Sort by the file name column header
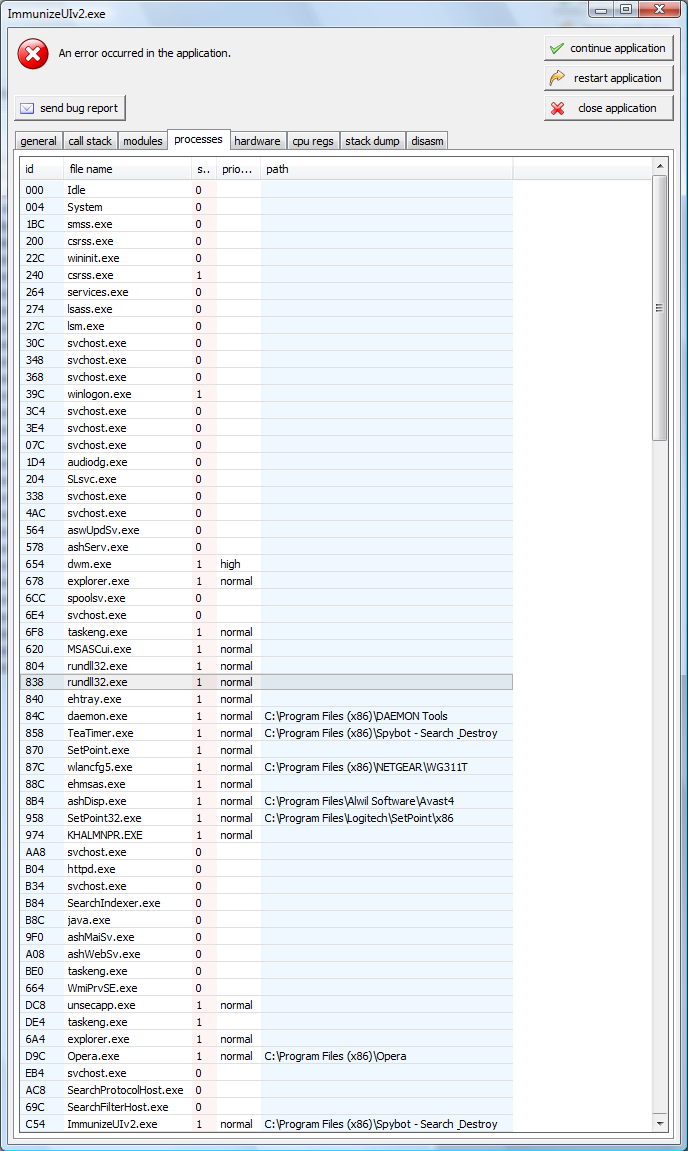This screenshot has width=688, height=1151. point(128,169)
